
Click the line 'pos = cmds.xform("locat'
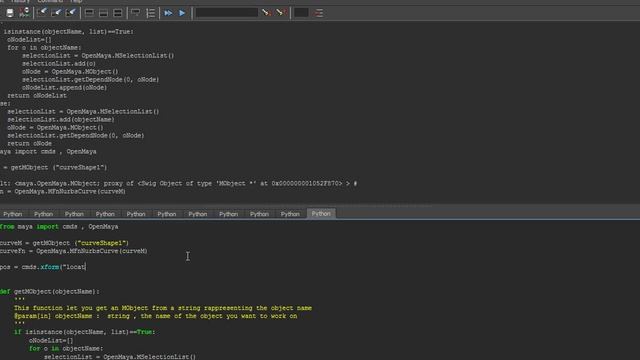coord(43,267)
